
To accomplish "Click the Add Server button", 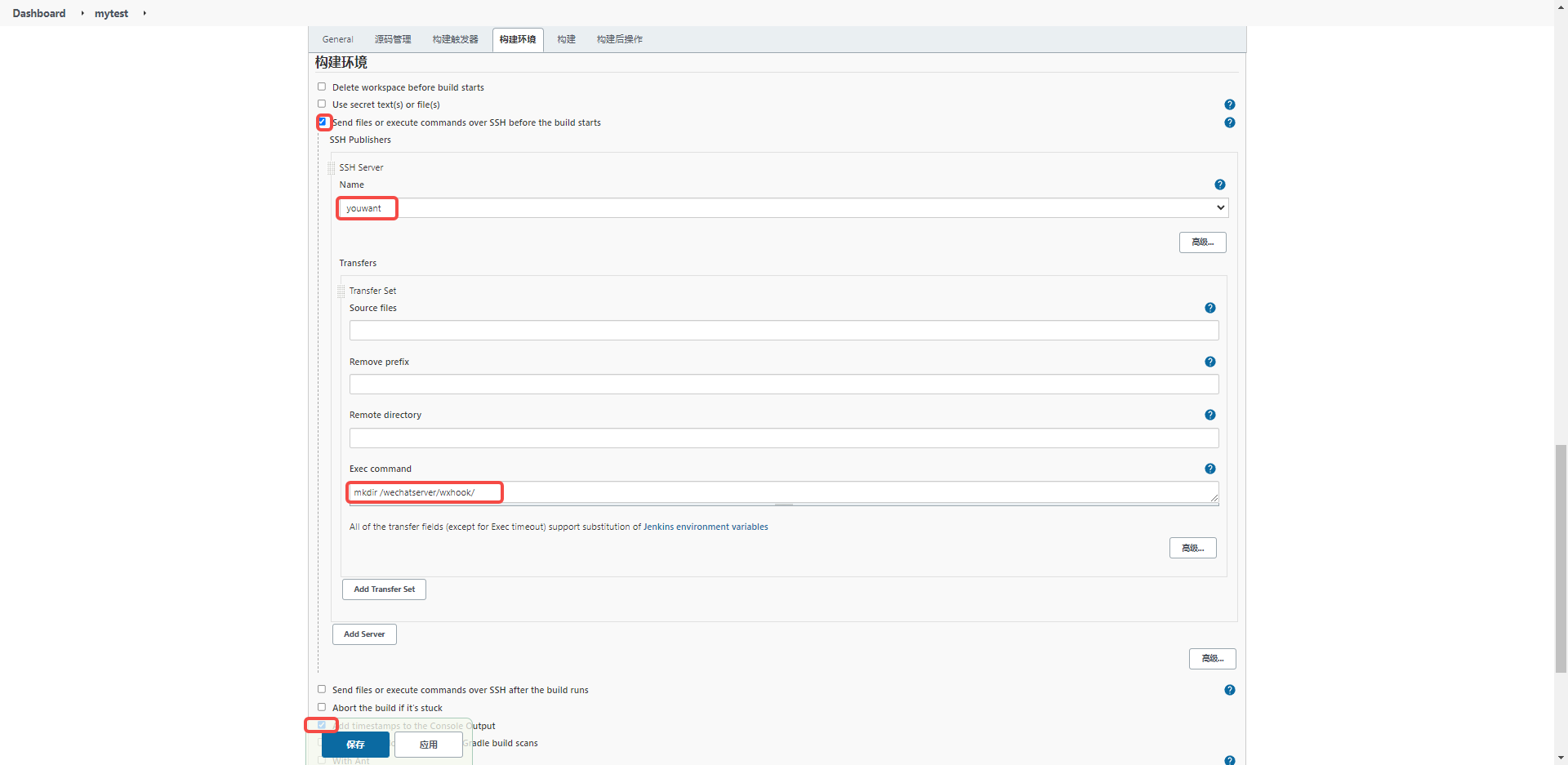I will pyautogui.click(x=363, y=634).
